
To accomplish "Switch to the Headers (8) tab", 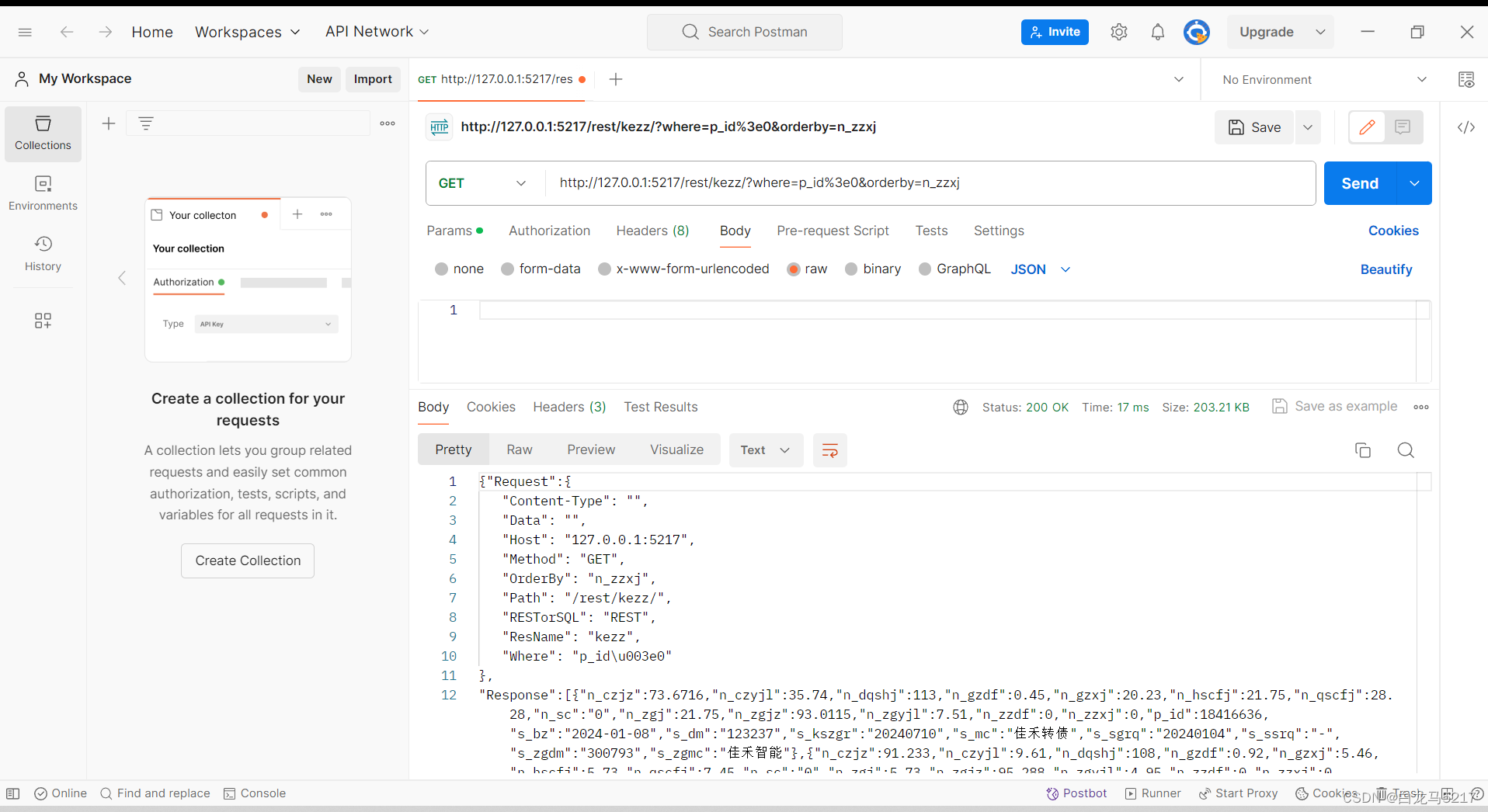I will click(x=652, y=231).
